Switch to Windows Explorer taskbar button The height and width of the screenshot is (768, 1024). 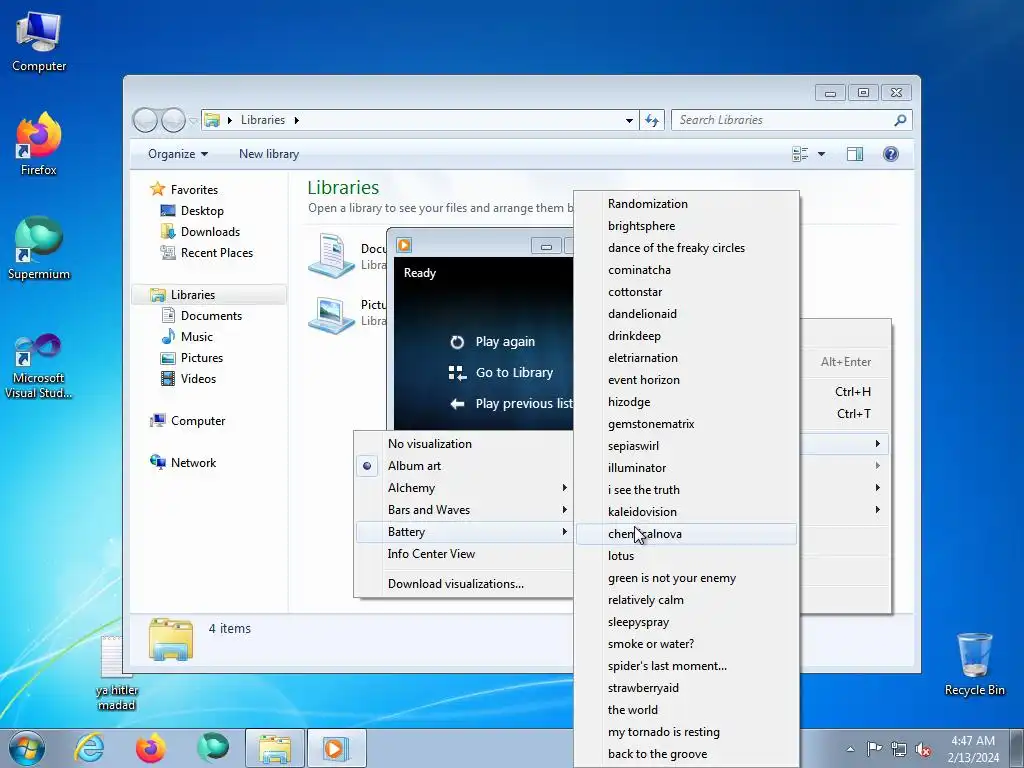(x=275, y=748)
